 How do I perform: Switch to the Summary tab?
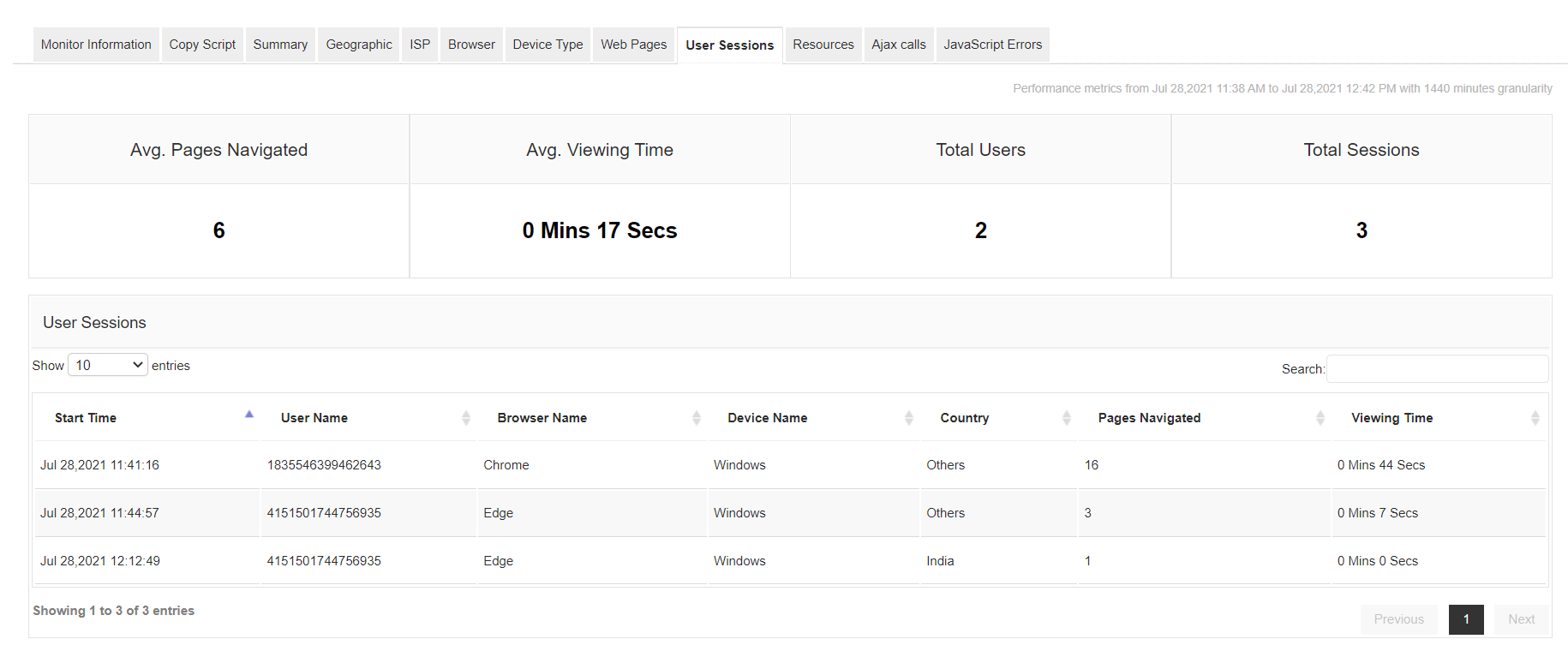click(280, 45)
